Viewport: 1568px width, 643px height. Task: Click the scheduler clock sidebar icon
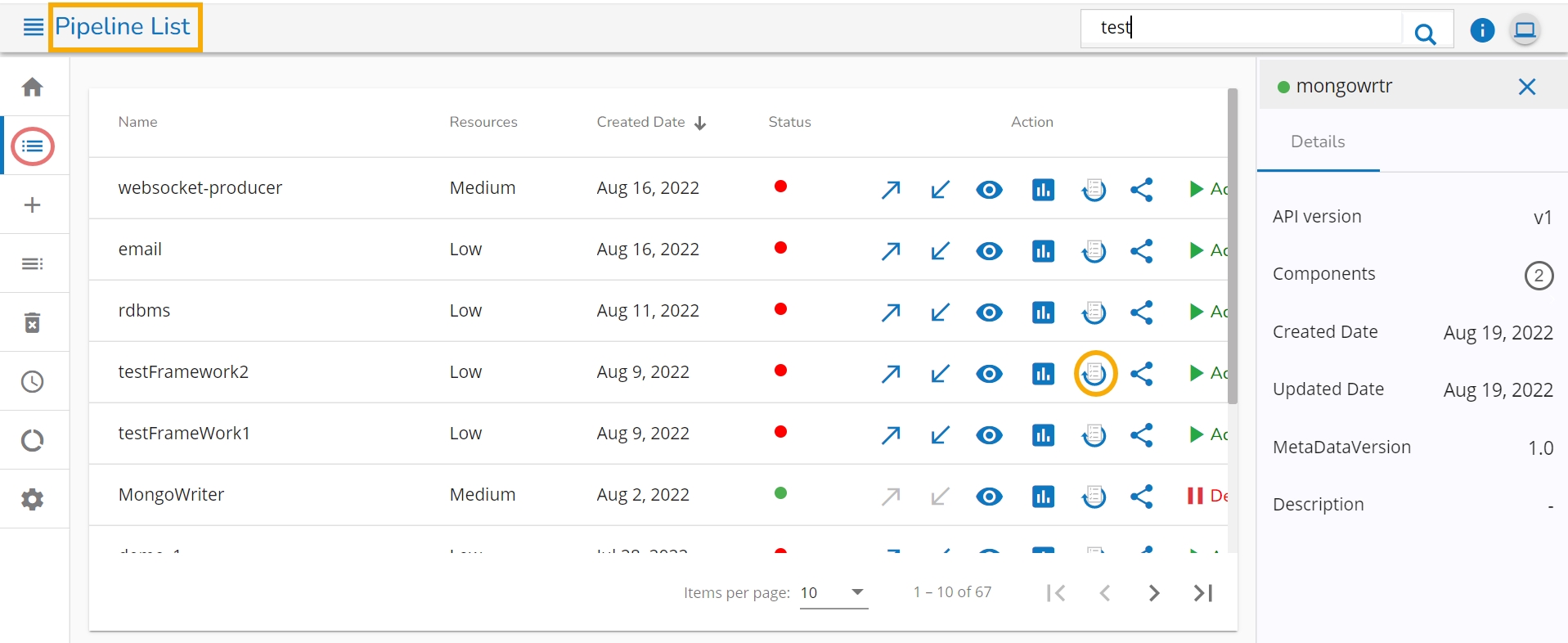(x=33, y=381)
